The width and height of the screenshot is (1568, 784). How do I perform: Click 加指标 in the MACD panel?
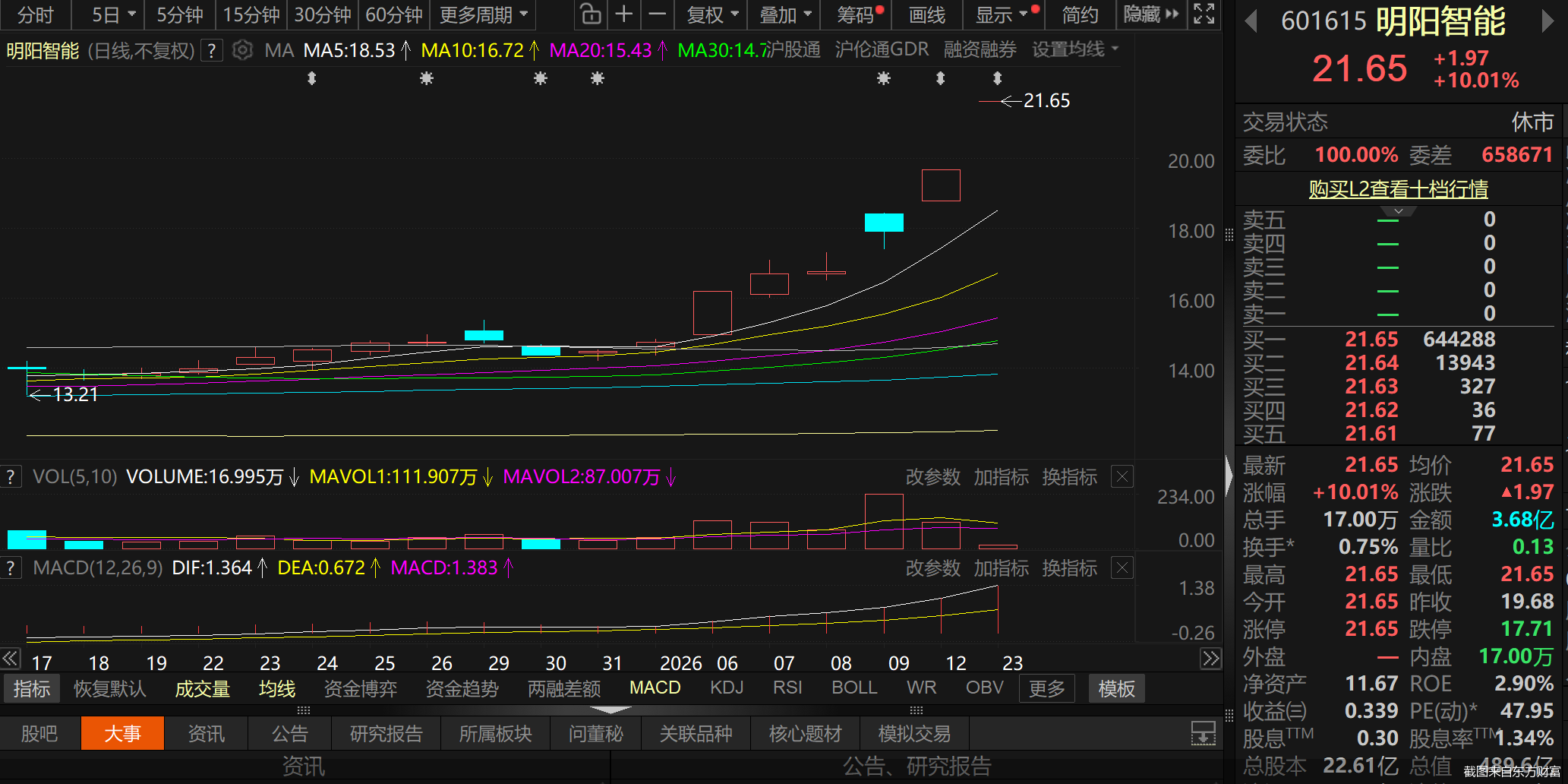point(1002,568)
